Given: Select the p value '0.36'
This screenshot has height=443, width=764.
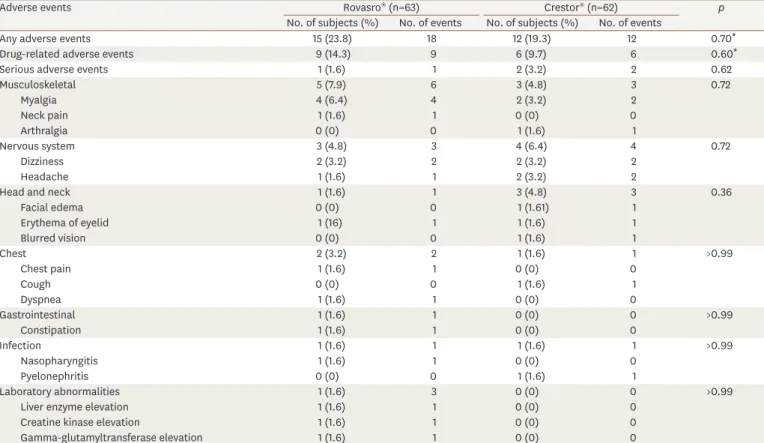Looking at the screenshot, I should click(x=721, y=192).
